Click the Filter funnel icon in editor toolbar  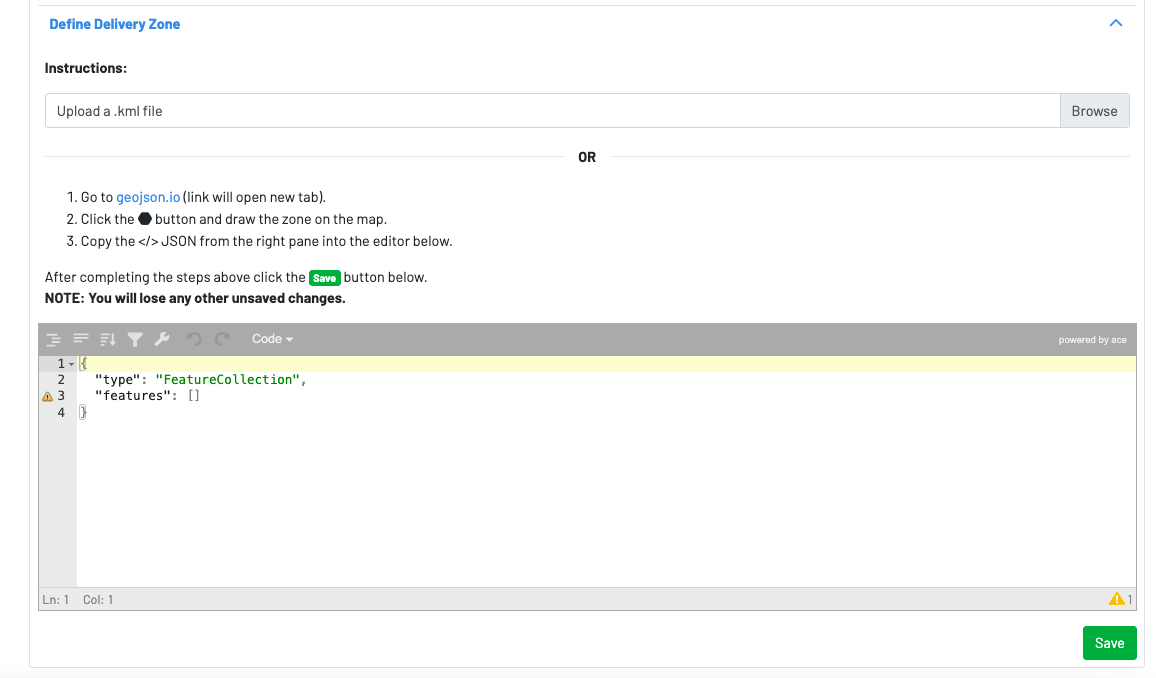tap(135, 339)
